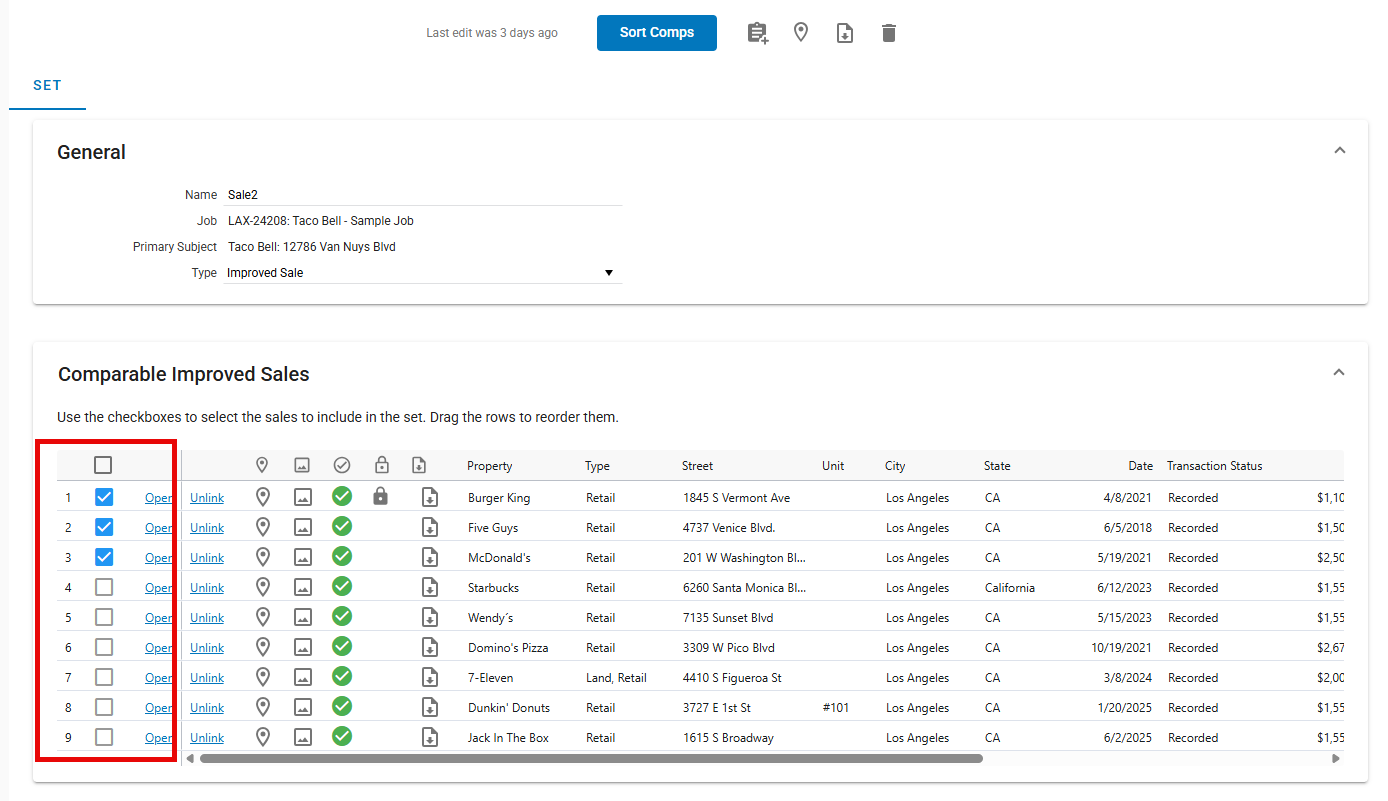Image resolution: width=1388 pixels, height=801 pixels.
Task: Click the trash delete icon
Action: pos(889,33)
